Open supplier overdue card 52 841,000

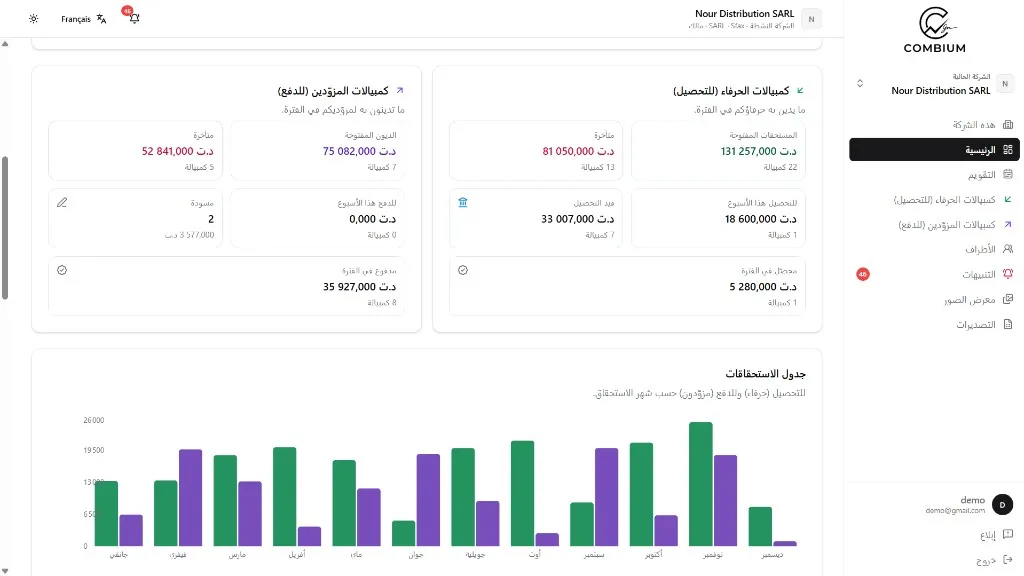coord(135,150)
